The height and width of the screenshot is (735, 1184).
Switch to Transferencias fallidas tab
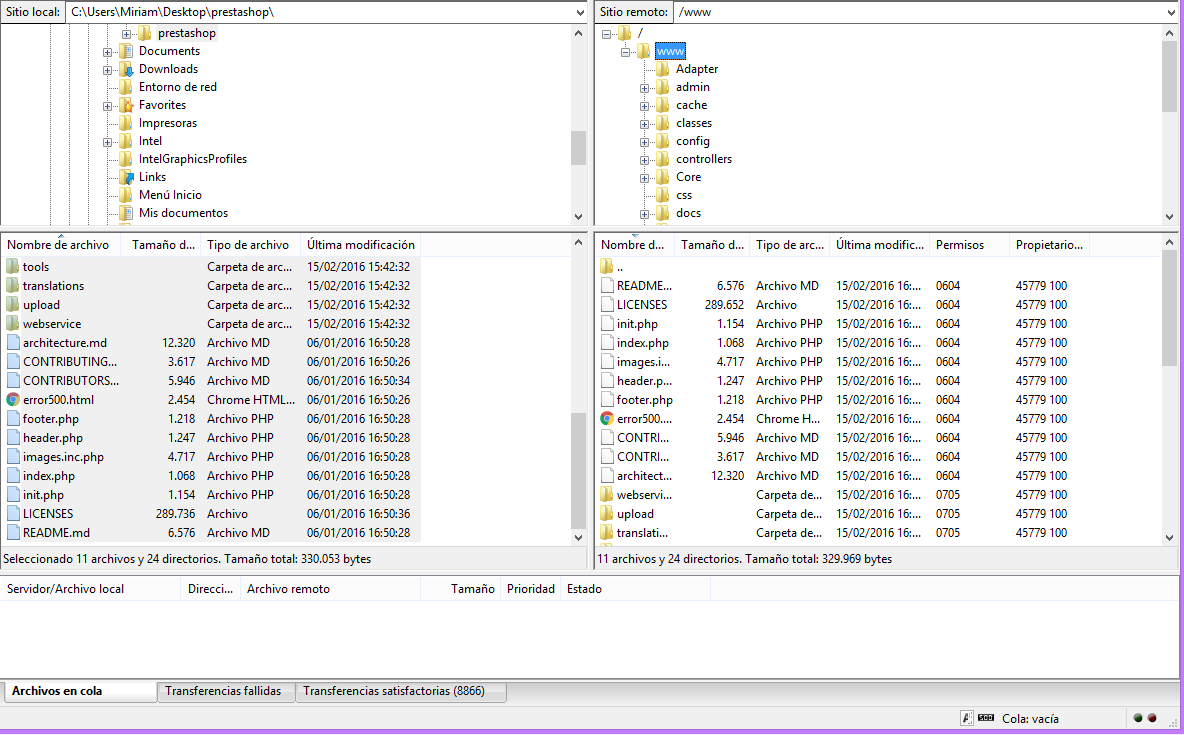pyautogui.click(x=224, y=691)
